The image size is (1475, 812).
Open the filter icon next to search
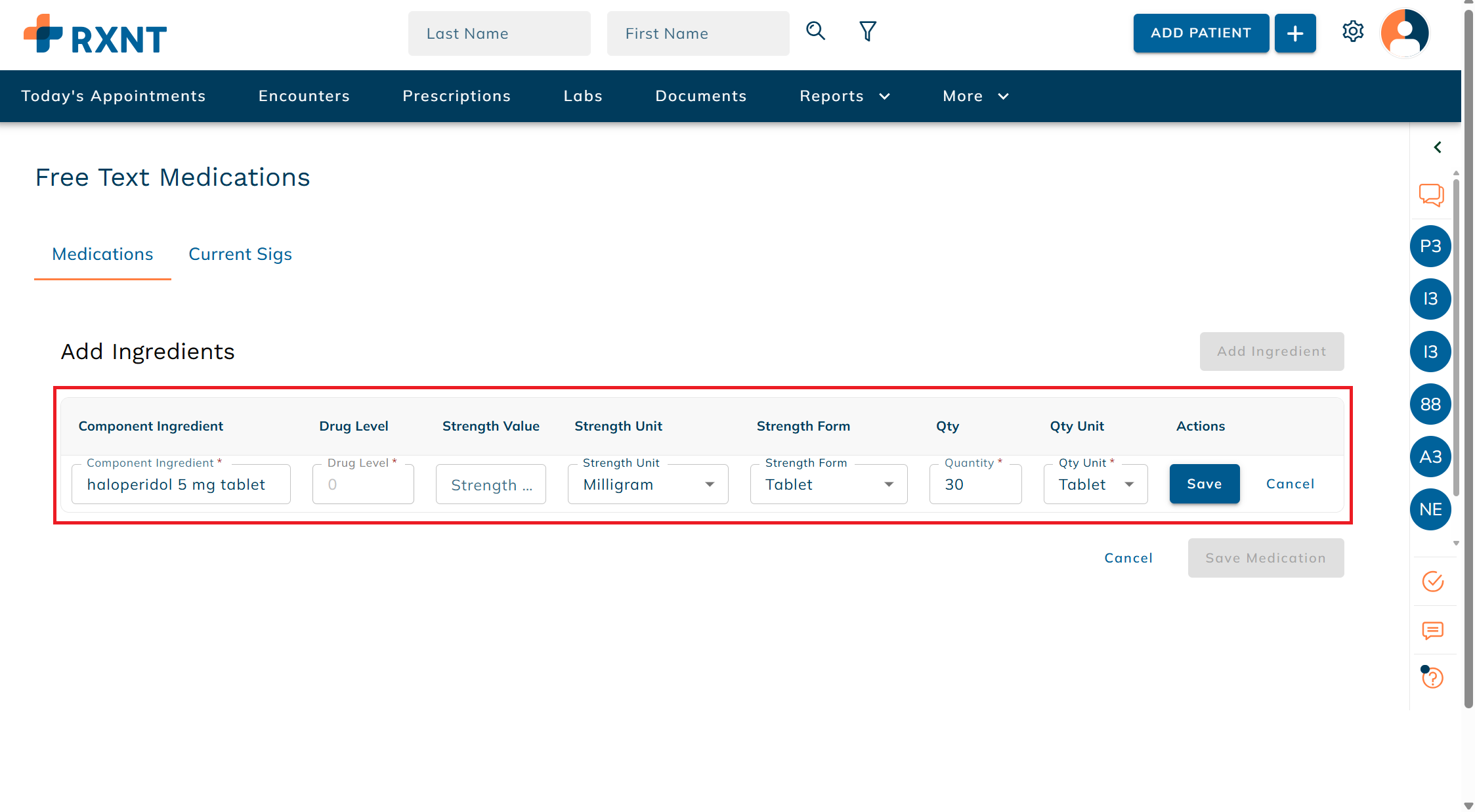(866, 31)
